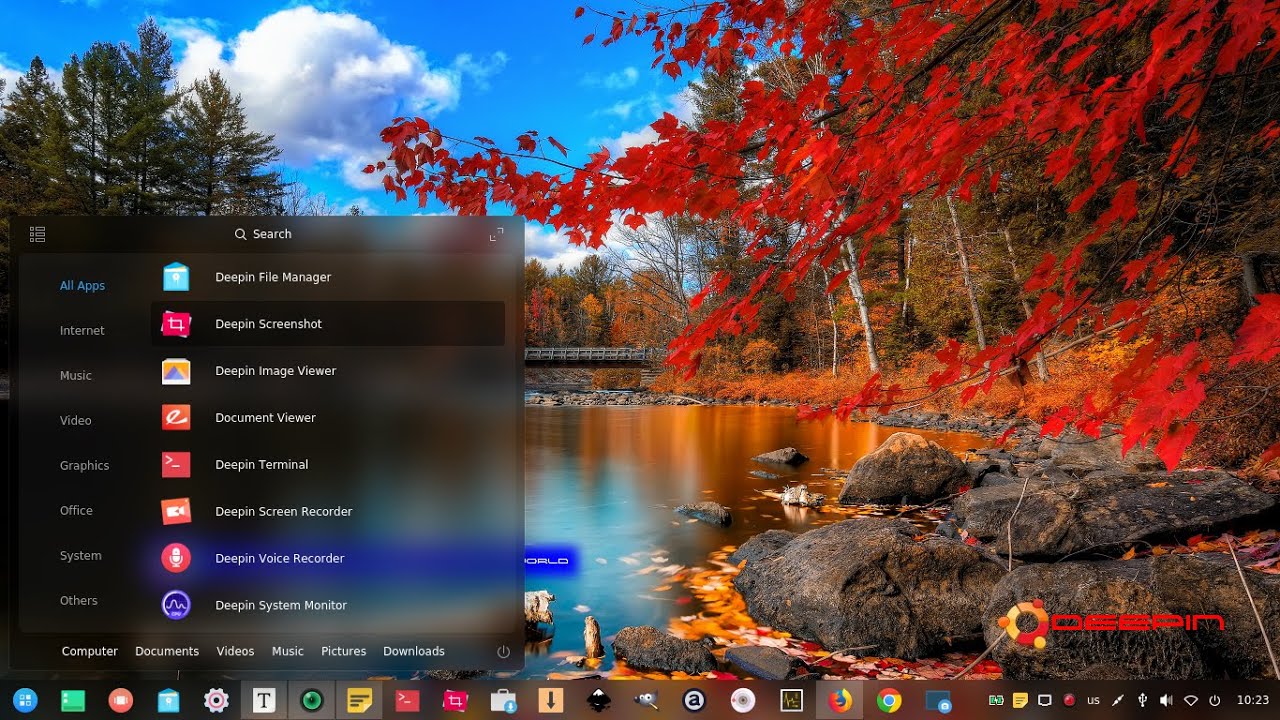Image resolution: width=1280 pixels, height=720 pixels.
Task: Open Deepin File Manager from the app list
Action: 327,277
